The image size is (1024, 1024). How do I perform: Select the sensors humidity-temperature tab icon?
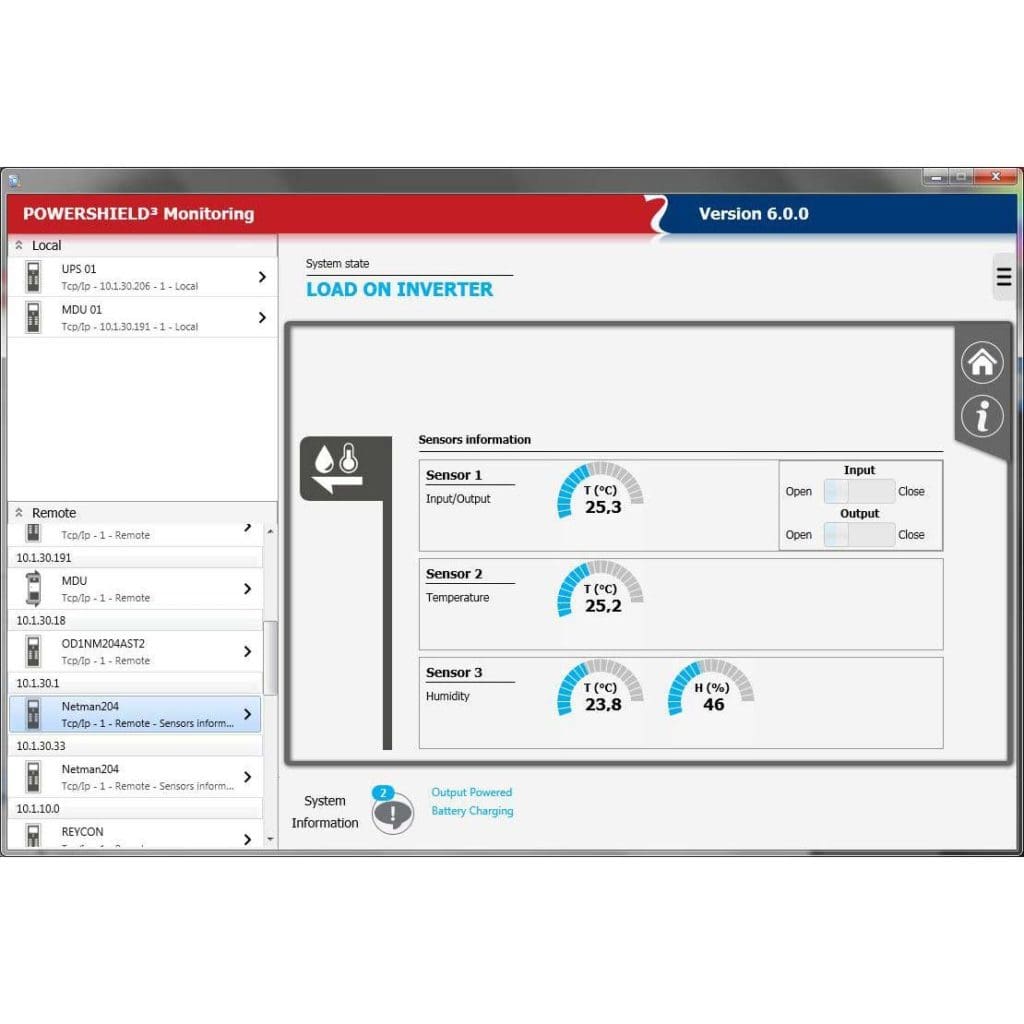[x=345, y=468]
